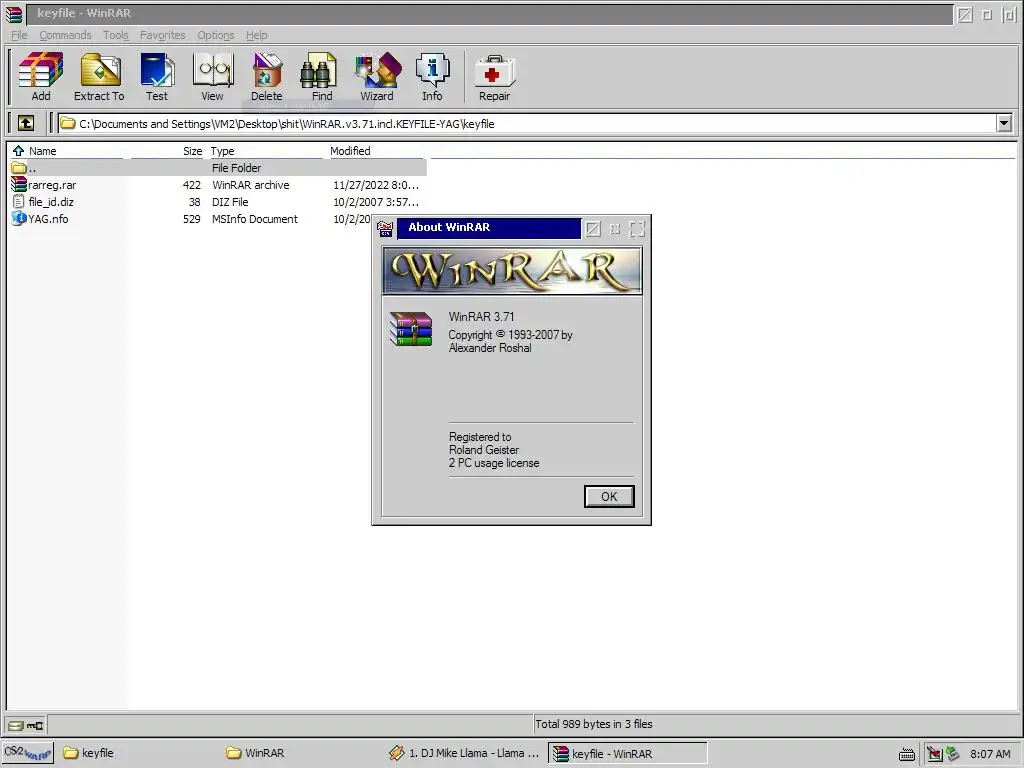Click the '11/27/2022 8:0…' modified cell
The image size is (1024, 768).
point(376,185)
